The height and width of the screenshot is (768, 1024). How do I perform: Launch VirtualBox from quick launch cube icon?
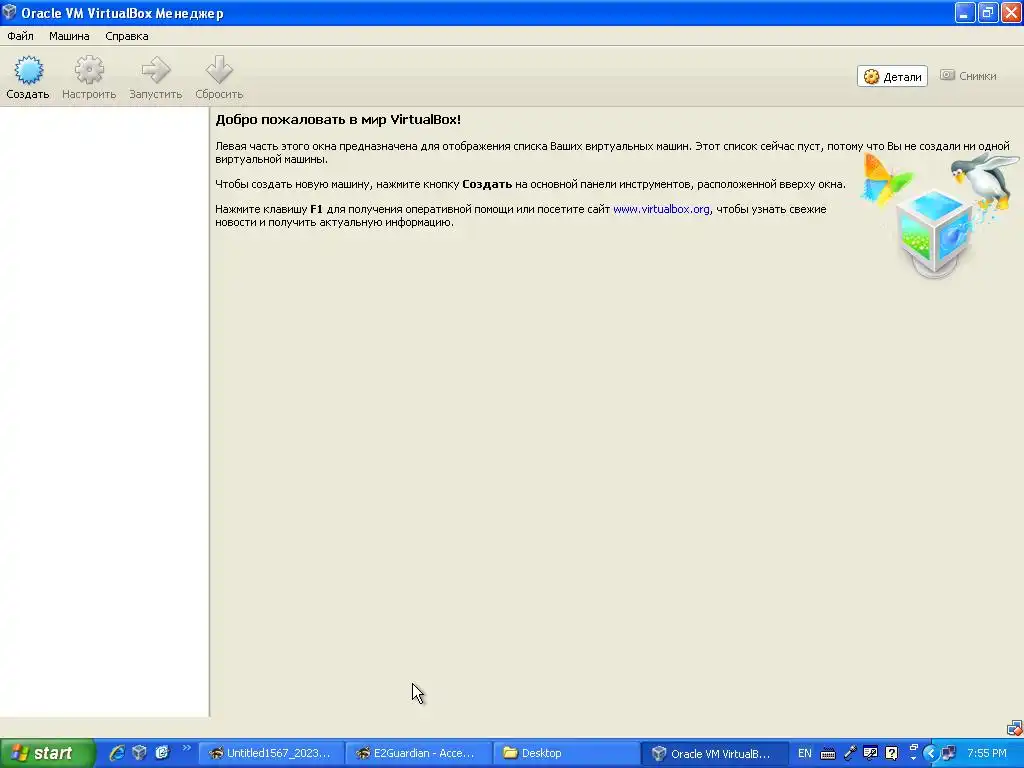click(x=139, y=753)
